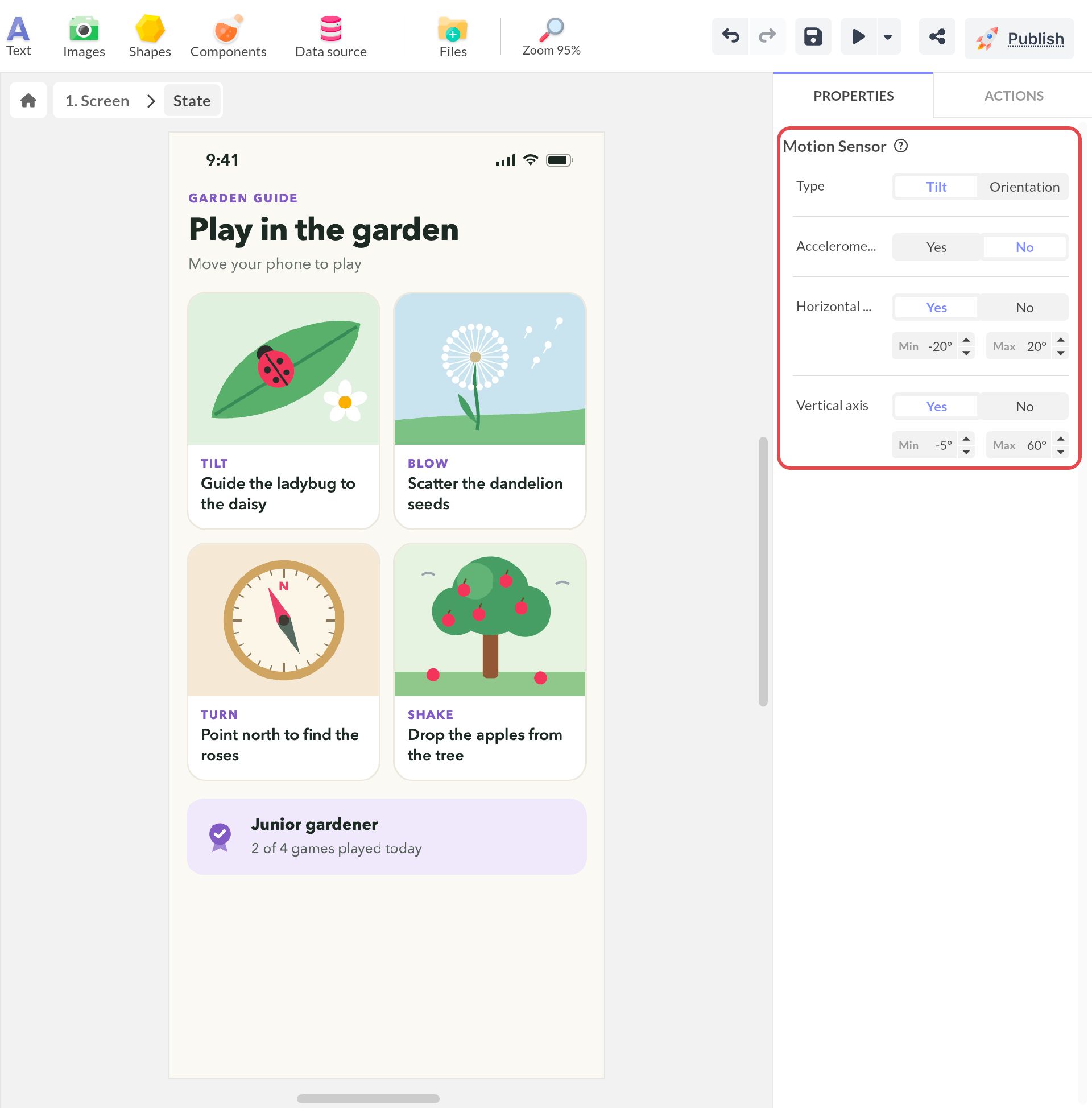Set Vertical axis to No
Screen dimensions: 1092x1108
coord(1024,406)
